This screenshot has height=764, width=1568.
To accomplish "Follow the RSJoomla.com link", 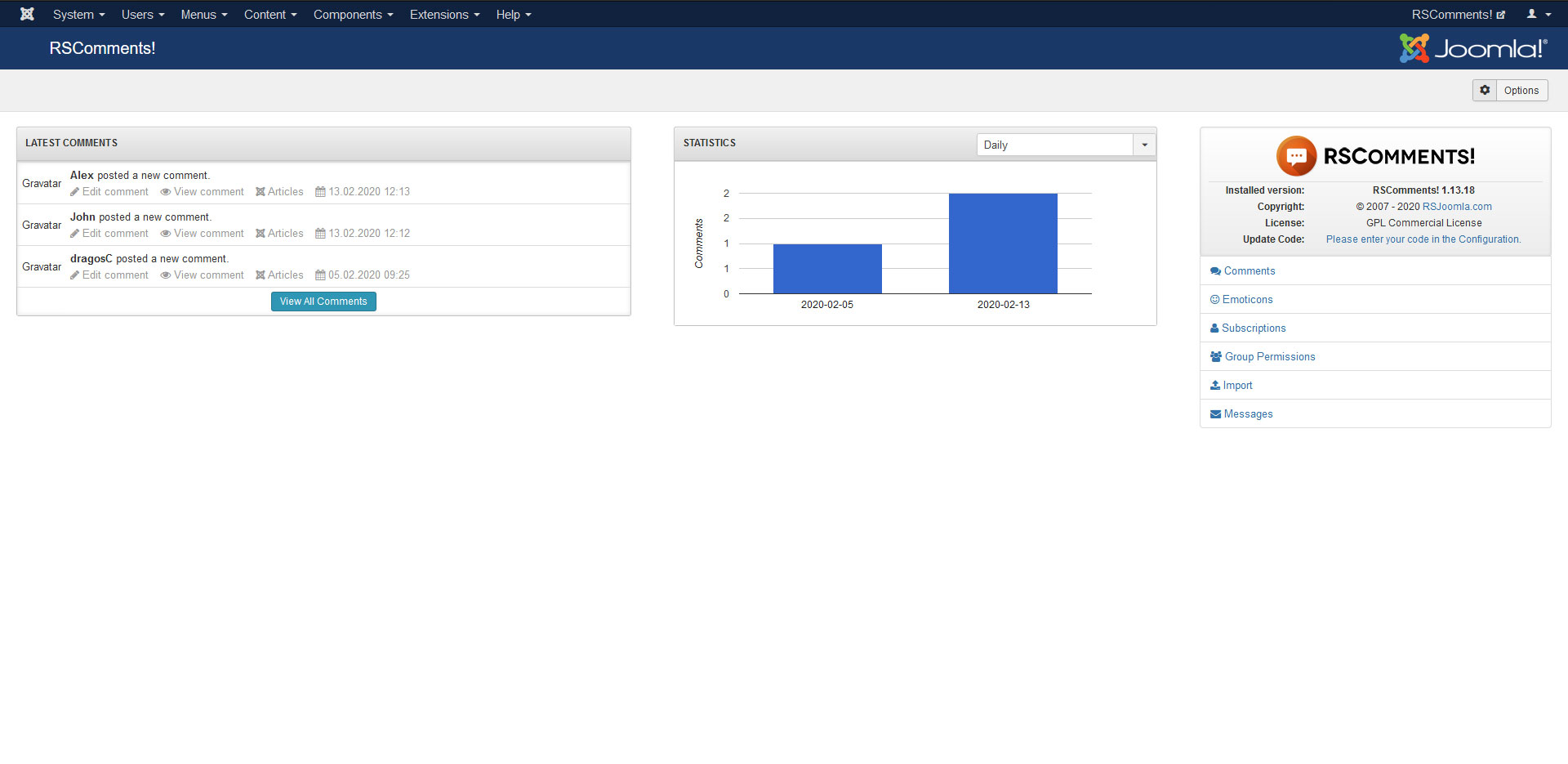I will pyautogui.click(x=1457, y=207).
